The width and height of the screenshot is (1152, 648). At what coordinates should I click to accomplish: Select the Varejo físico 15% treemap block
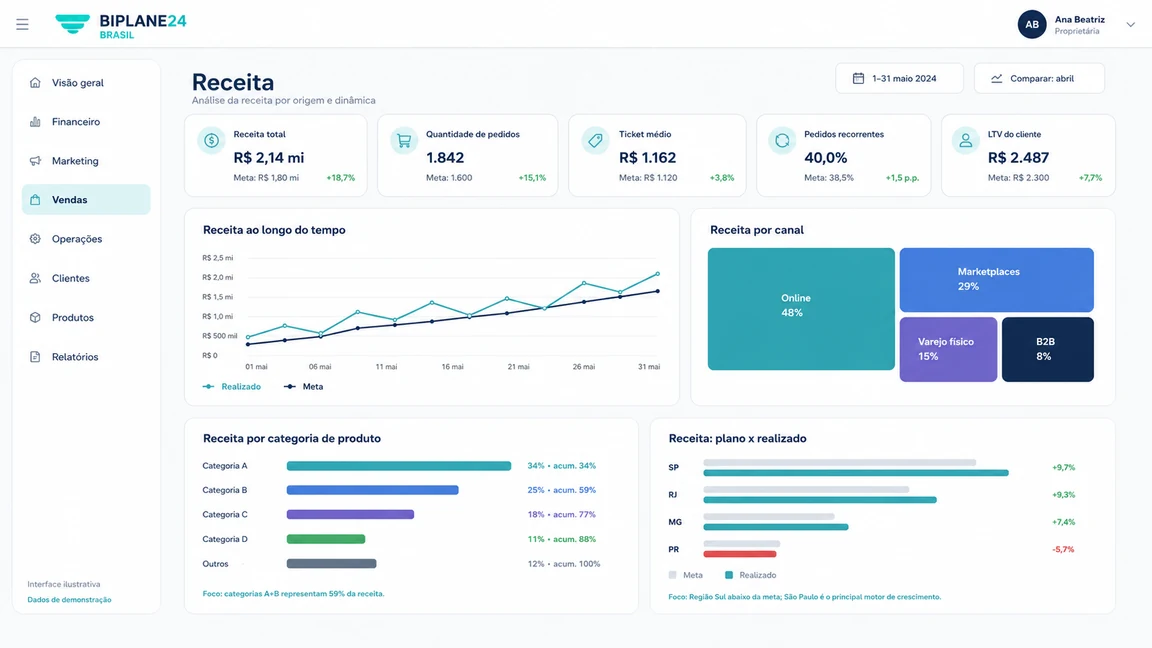pyautogui.click(x=948, y=349)
